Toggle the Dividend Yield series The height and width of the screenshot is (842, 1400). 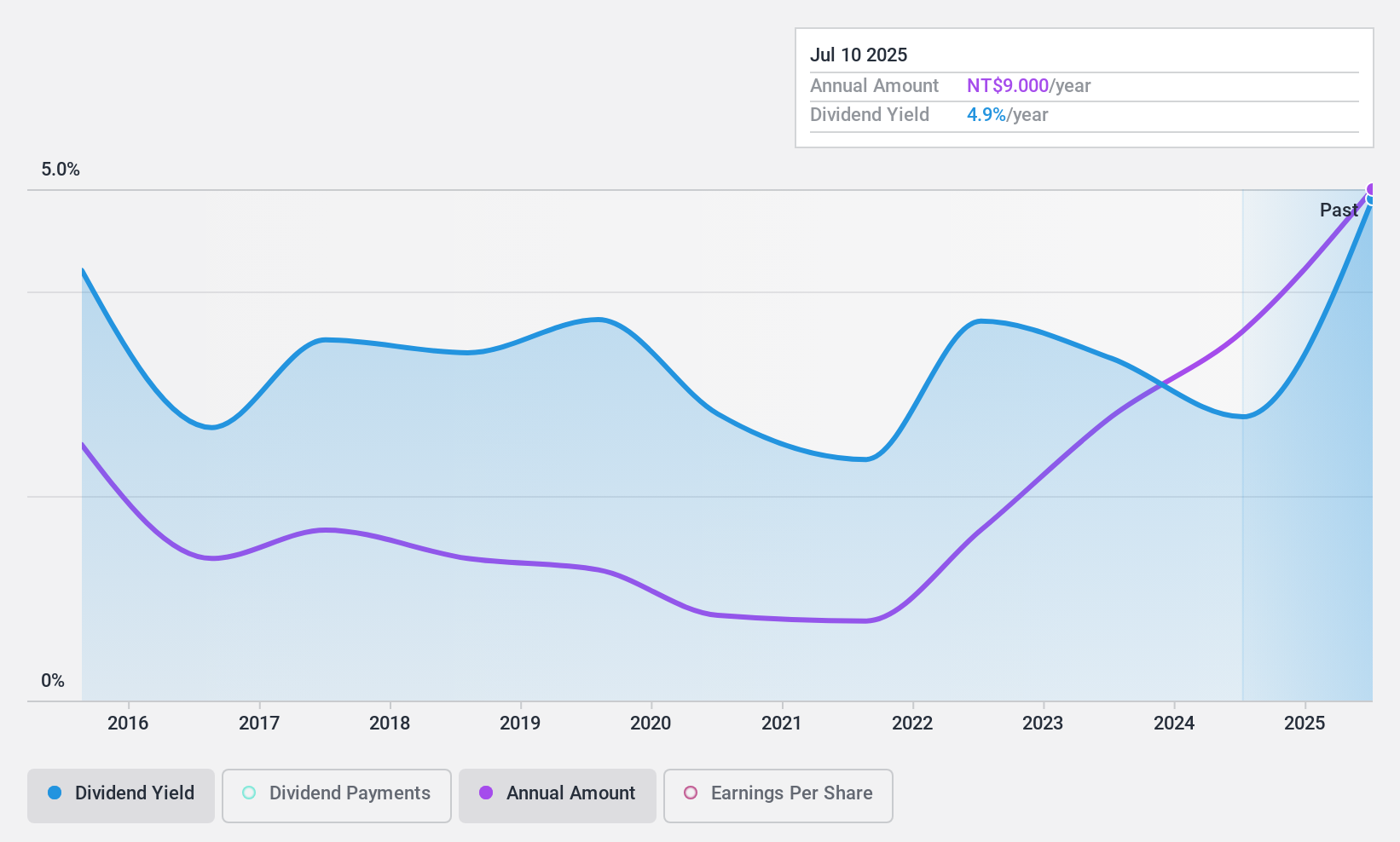click(x=121, y=796)
